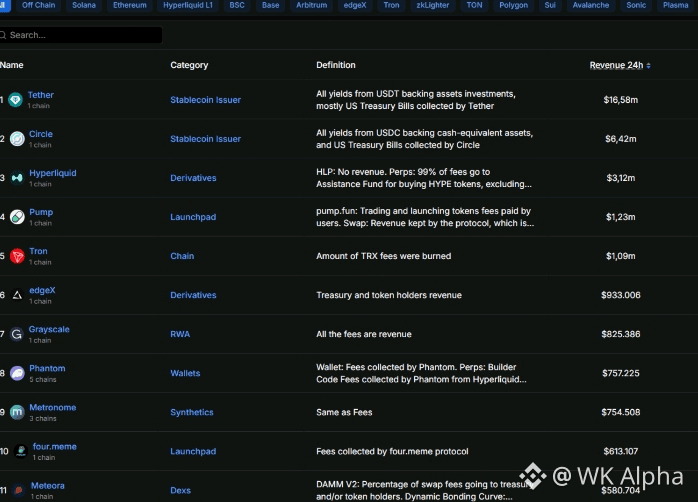The image size is (698, 502).
Task: Choose the Off Chain filter tab
Action: (39, 5)
